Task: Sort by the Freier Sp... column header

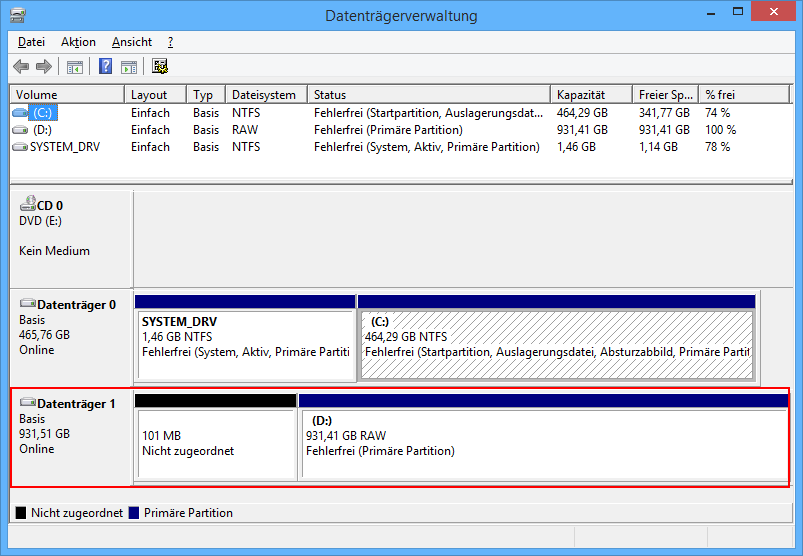Action: 666,95
